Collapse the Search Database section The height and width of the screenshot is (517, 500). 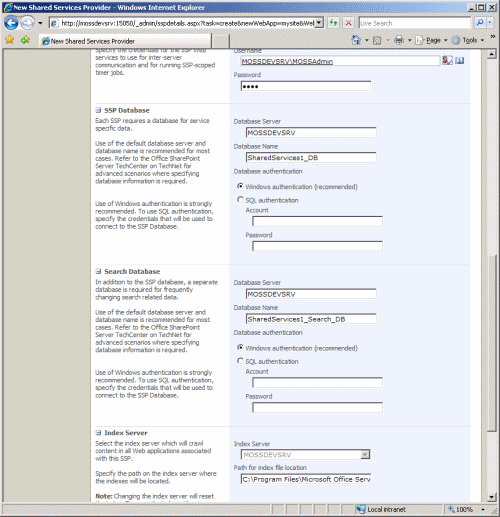coord(98,271)
